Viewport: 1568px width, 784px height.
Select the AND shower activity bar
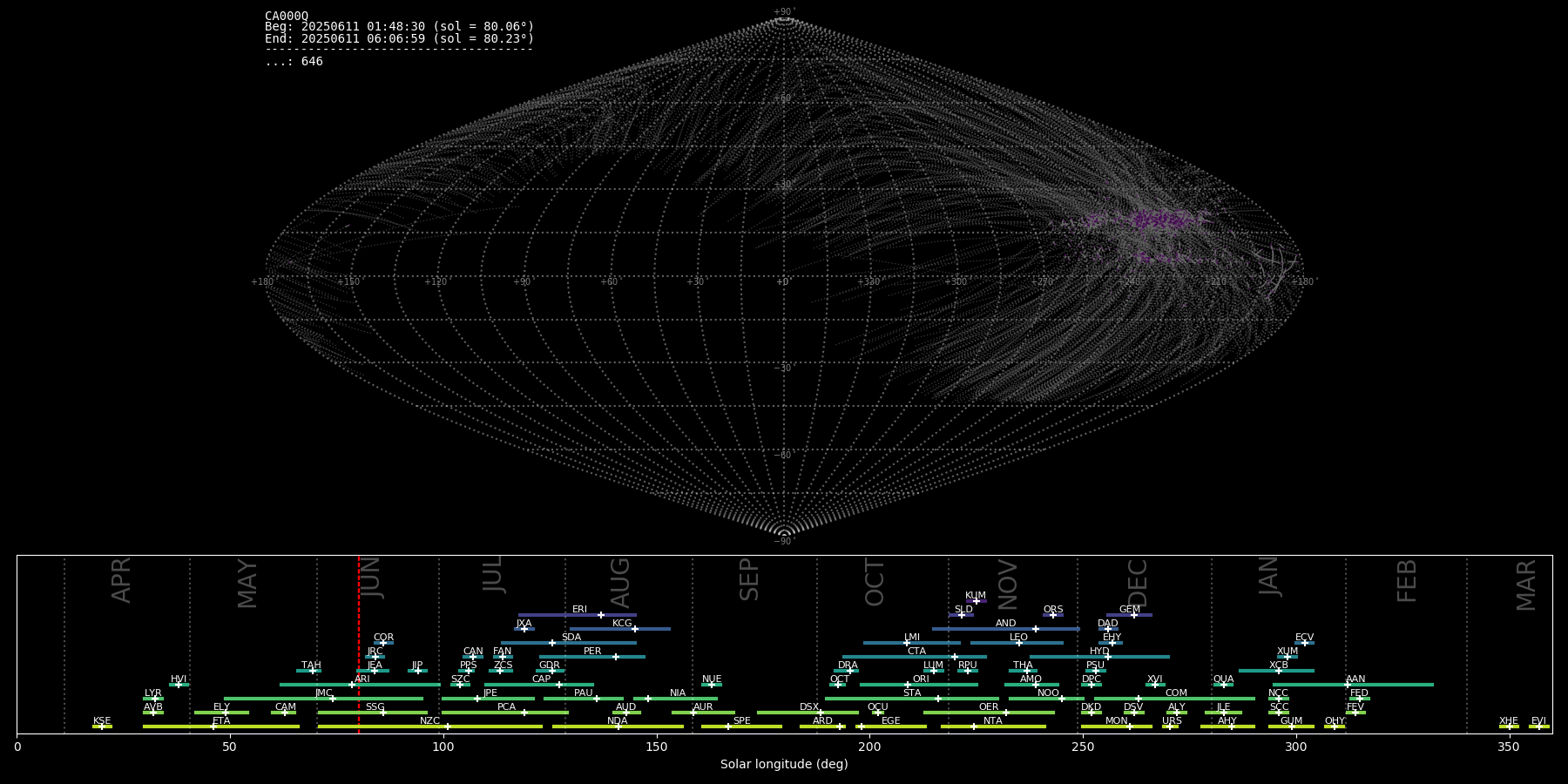click(1005, 629)
